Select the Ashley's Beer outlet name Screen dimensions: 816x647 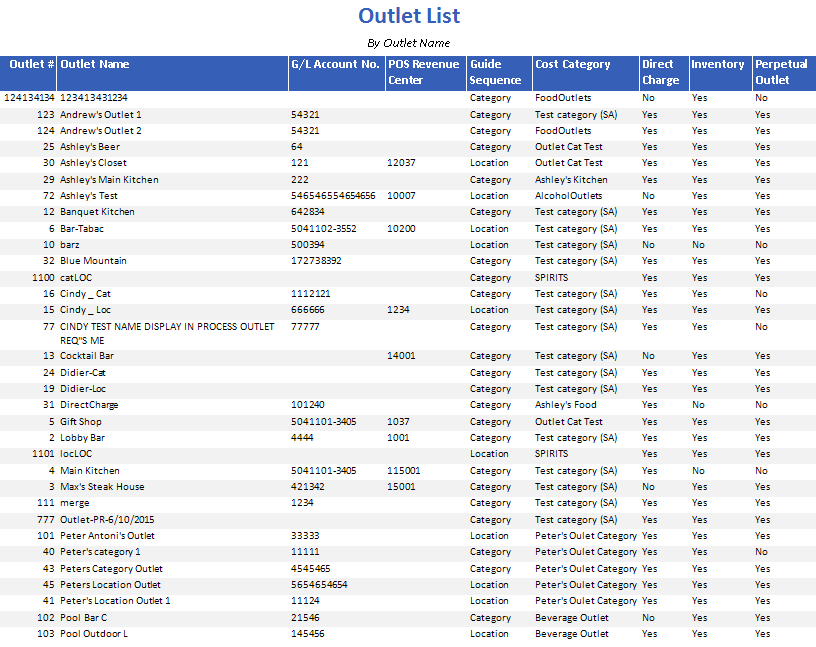(90, 147)
